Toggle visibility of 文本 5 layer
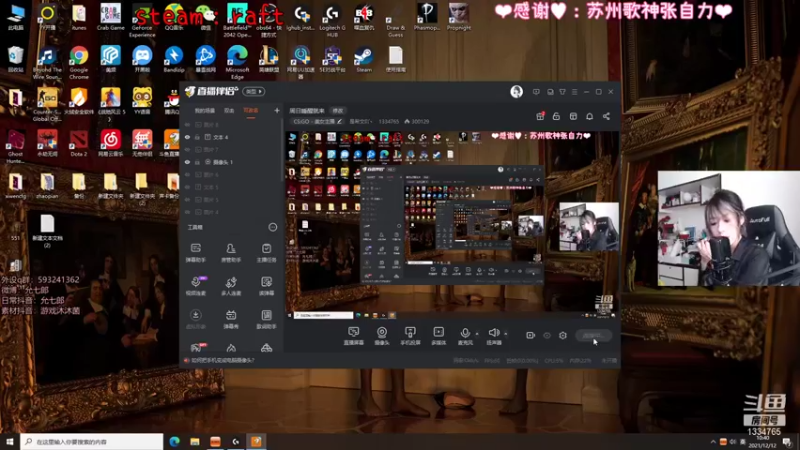Image resolution: width=800 pixels, height=450 pixels. [188, 187]
